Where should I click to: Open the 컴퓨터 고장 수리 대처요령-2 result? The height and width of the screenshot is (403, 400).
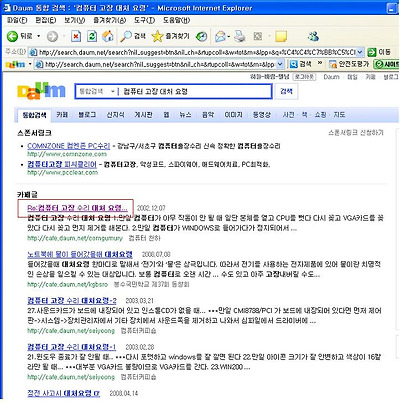pos(72,301)
